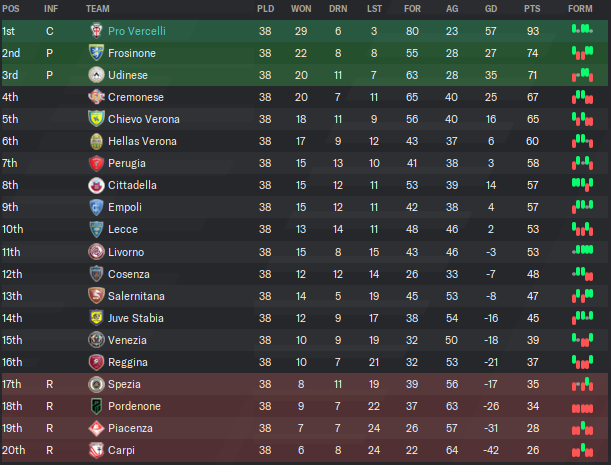Click the Pordenone green badge
Image resolution: width=611 pixels, height=465 pixels.
click(x=96, y=406)
